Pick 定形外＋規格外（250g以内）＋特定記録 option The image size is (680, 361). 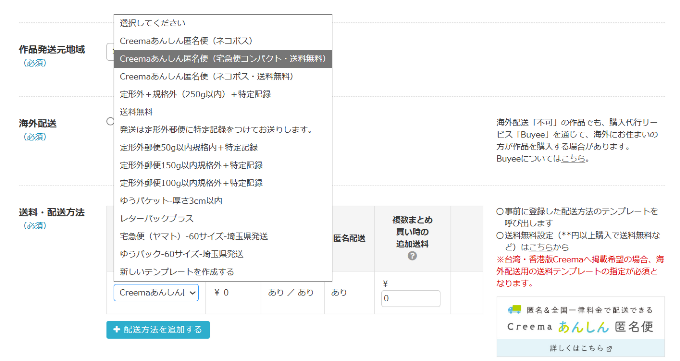pos(223,94)
